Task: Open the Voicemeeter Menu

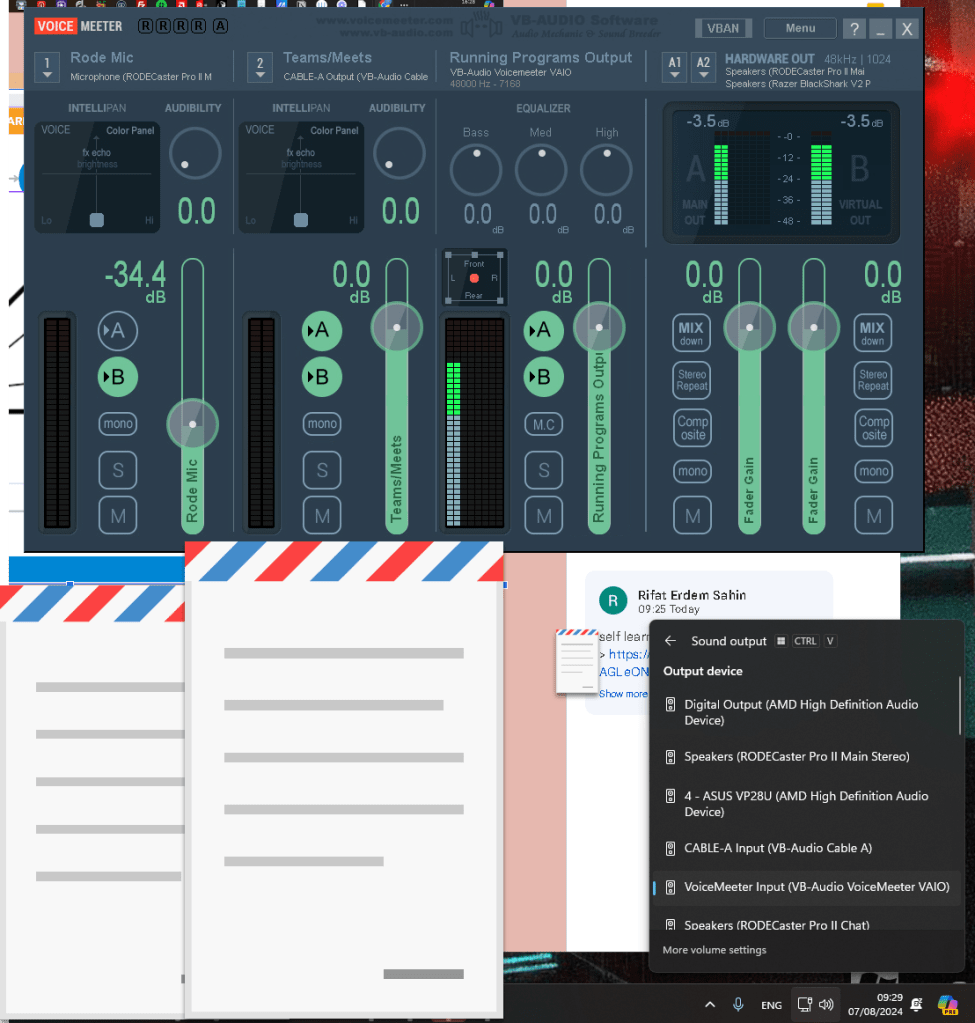Action: point(800,28)
